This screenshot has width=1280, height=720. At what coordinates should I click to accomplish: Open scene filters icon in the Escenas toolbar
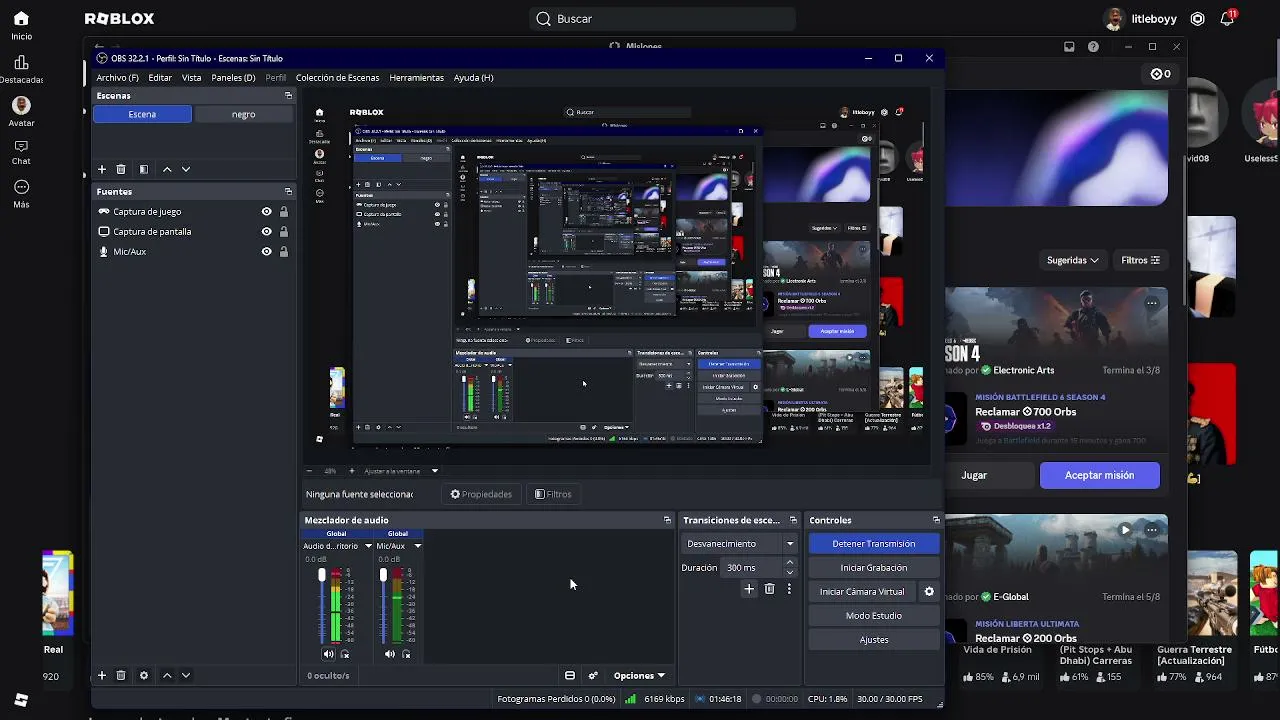click(x=143, y=170)
